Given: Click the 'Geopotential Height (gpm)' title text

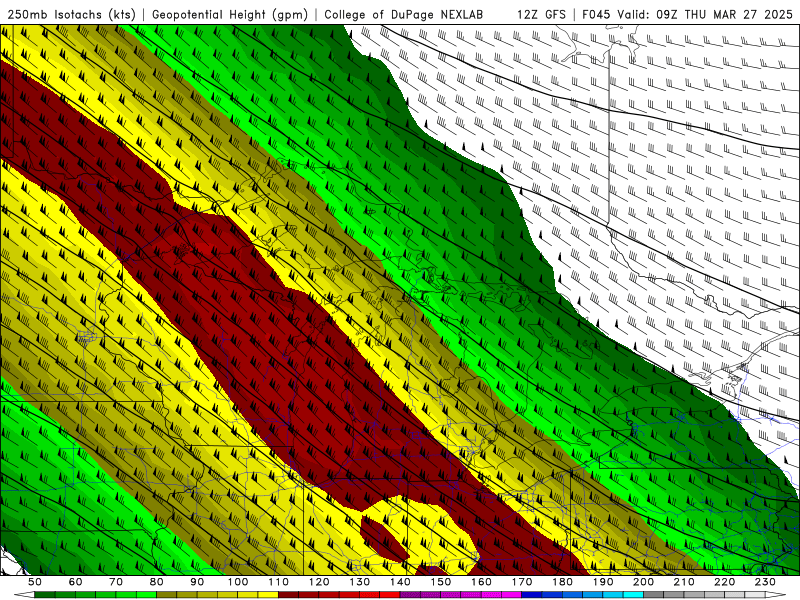Looking at the screenshot, I should 230,14.
